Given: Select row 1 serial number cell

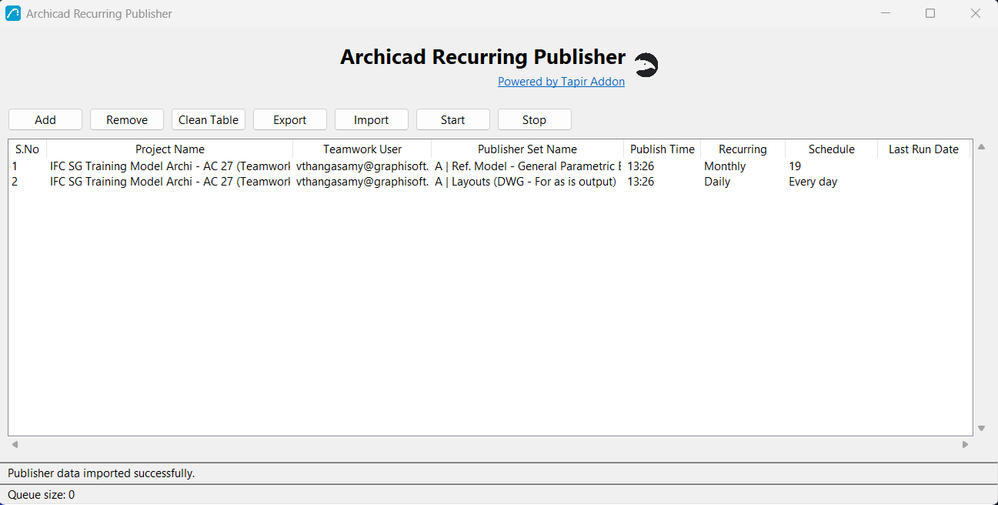Looking at the screenshot, I should click(27, 166).
